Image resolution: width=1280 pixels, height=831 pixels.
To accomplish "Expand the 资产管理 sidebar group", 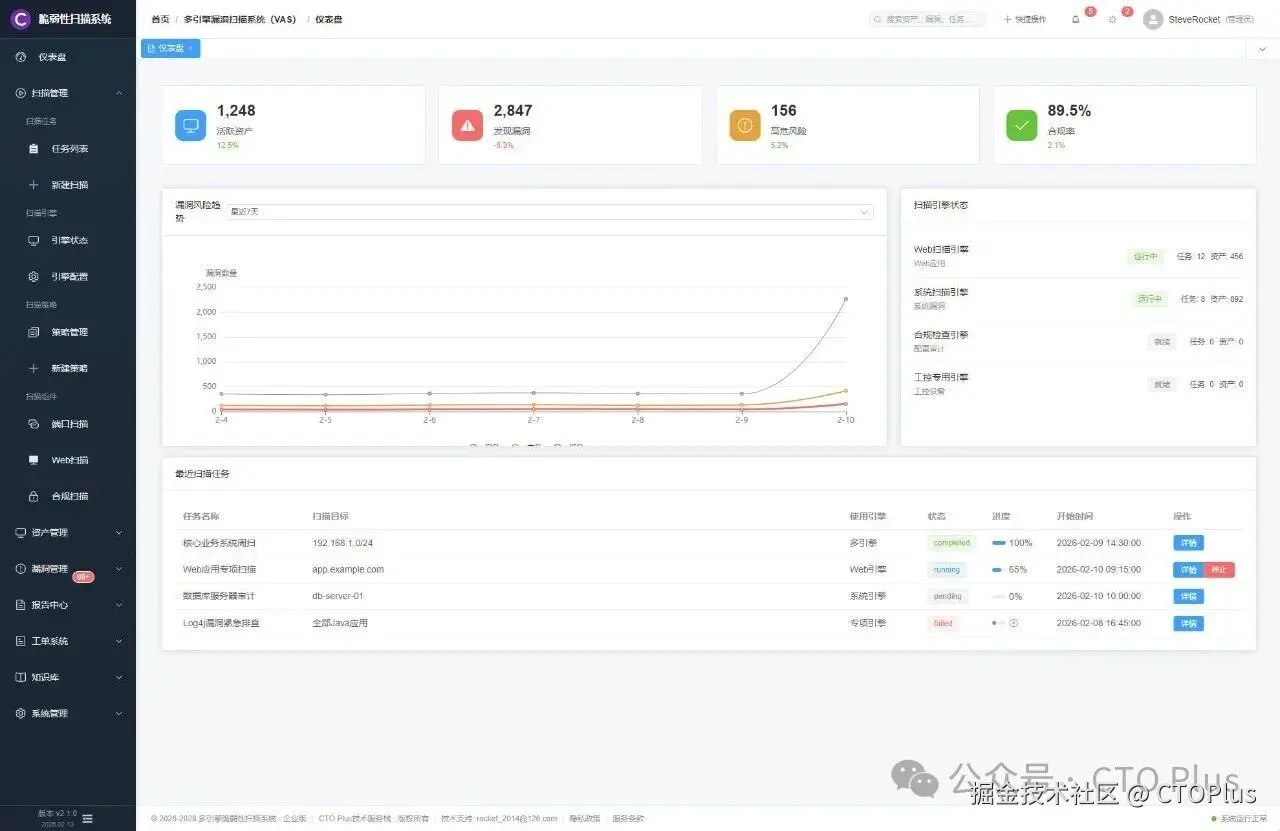I will 68,533.
